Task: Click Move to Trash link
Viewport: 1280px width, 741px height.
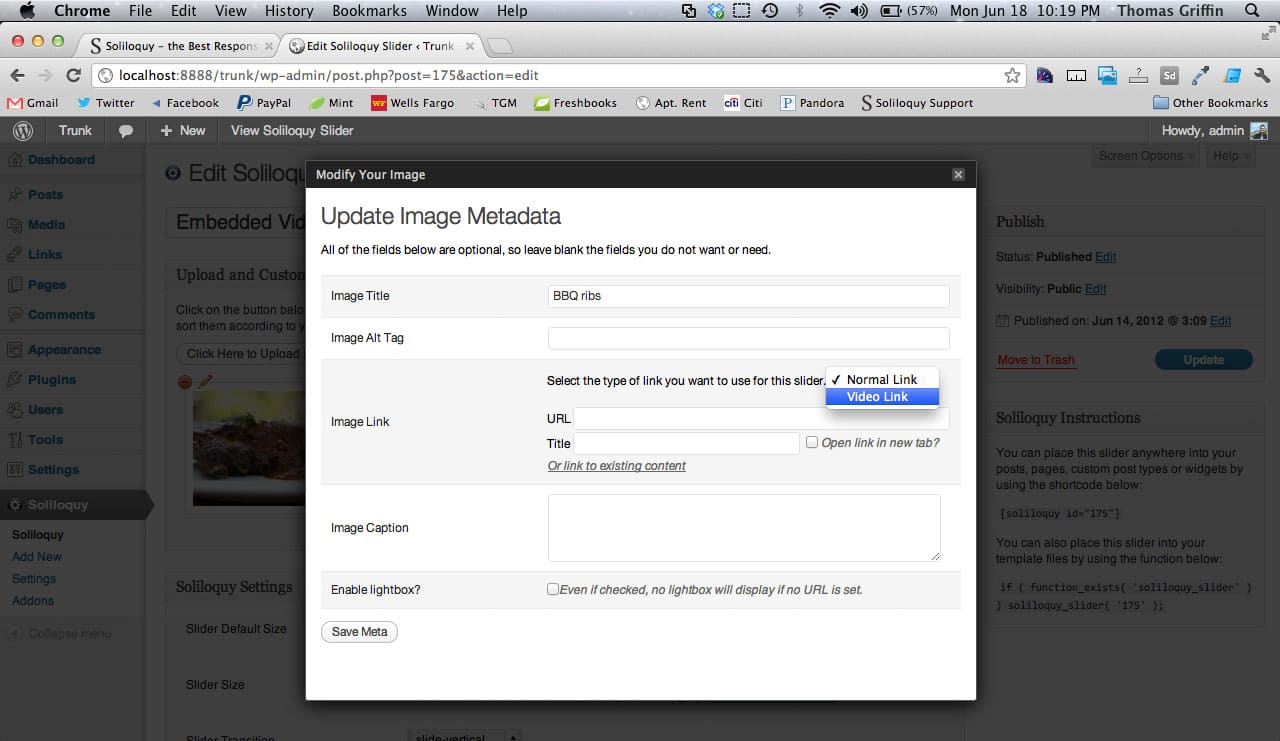Action: [1036, 360]
